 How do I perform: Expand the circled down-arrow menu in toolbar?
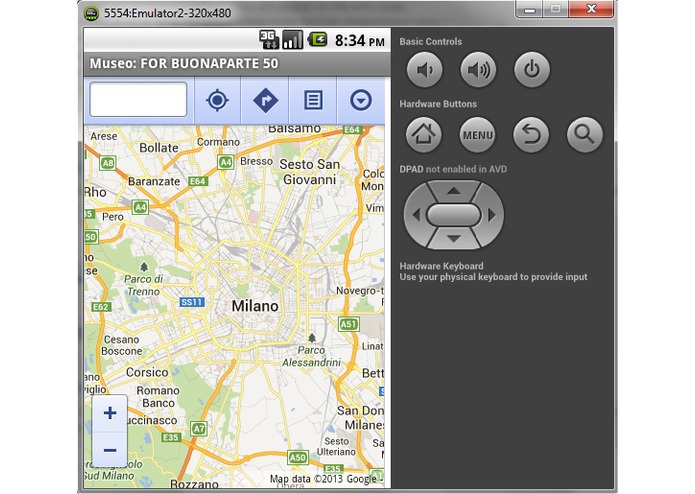[x=361, y=100]
